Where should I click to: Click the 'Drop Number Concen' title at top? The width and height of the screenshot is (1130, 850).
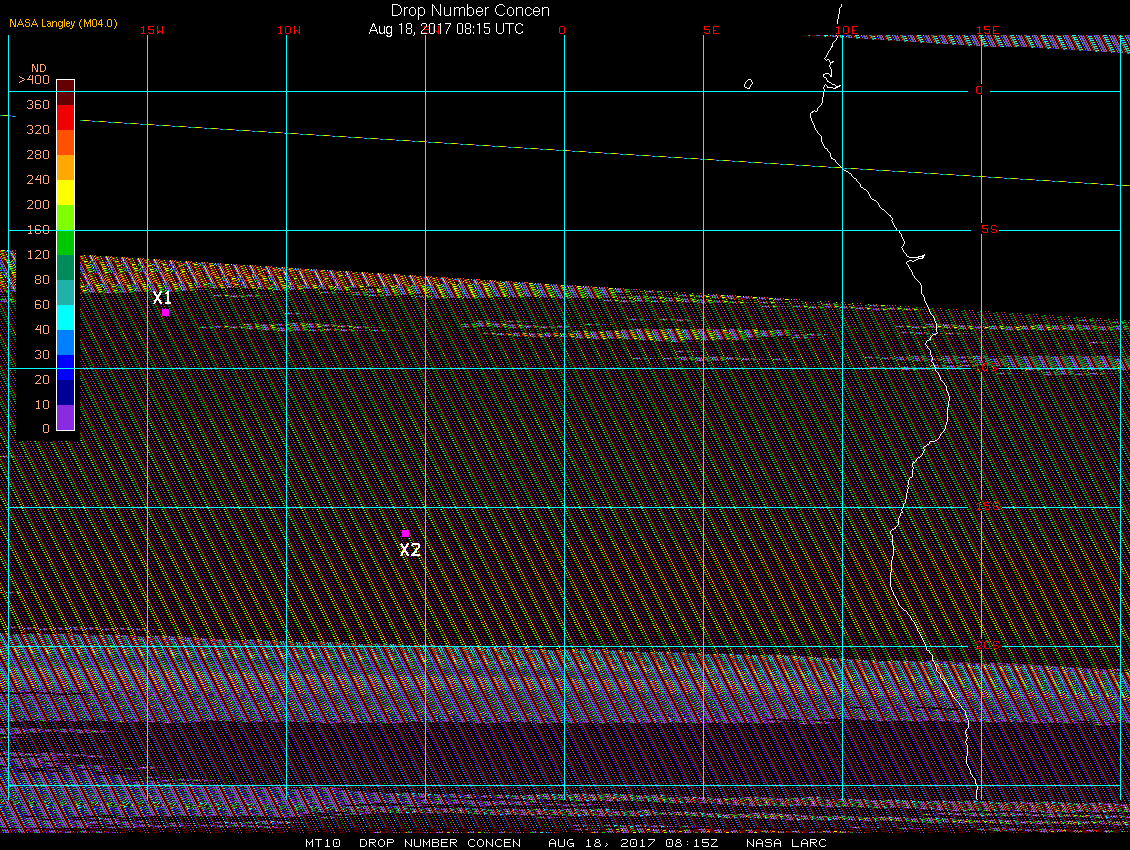470,10
